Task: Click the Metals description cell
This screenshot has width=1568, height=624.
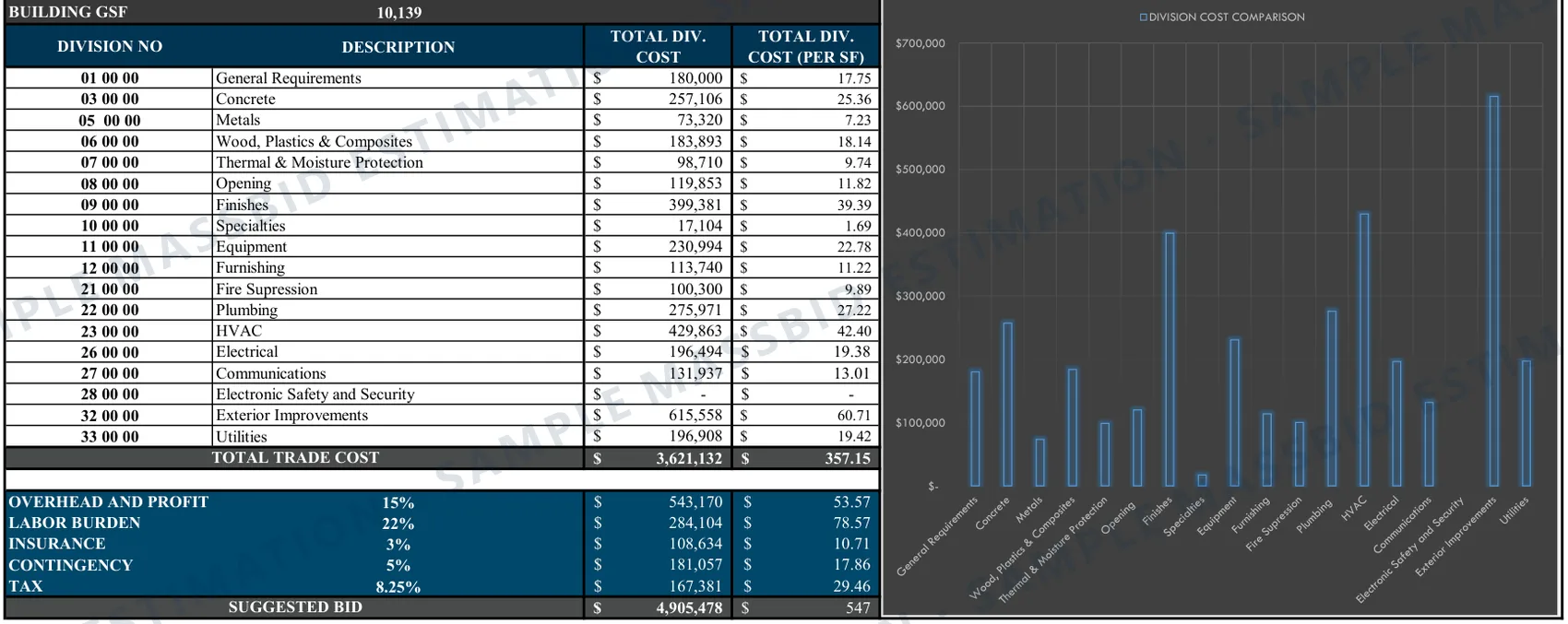Action: [x=398, y=120]
